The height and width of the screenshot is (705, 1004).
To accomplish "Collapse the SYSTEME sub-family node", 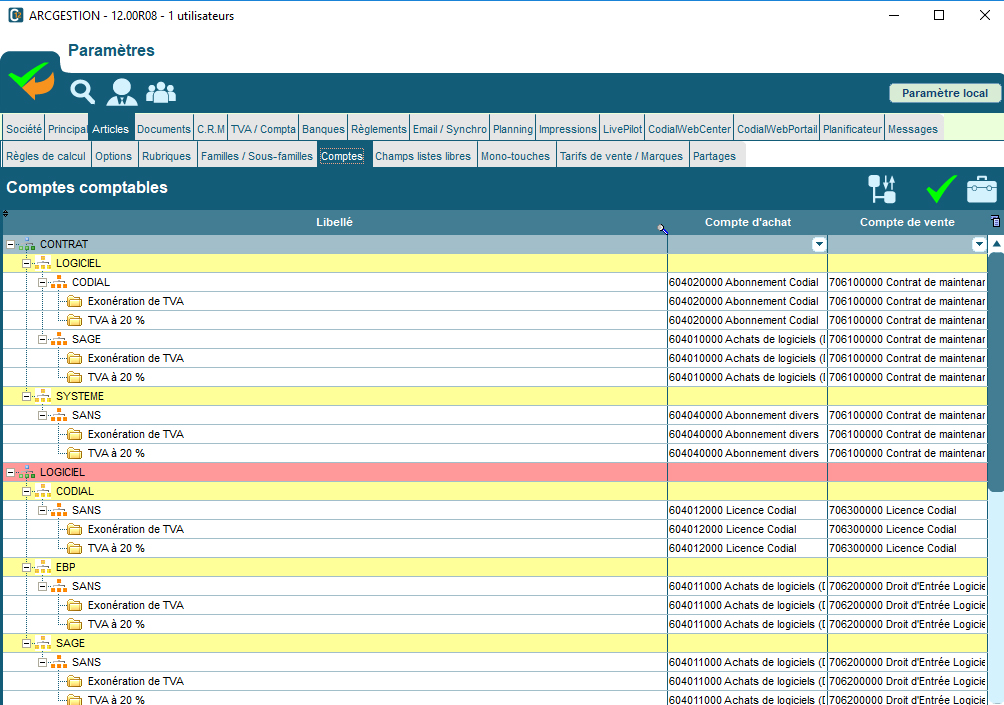I will [27, 397].
